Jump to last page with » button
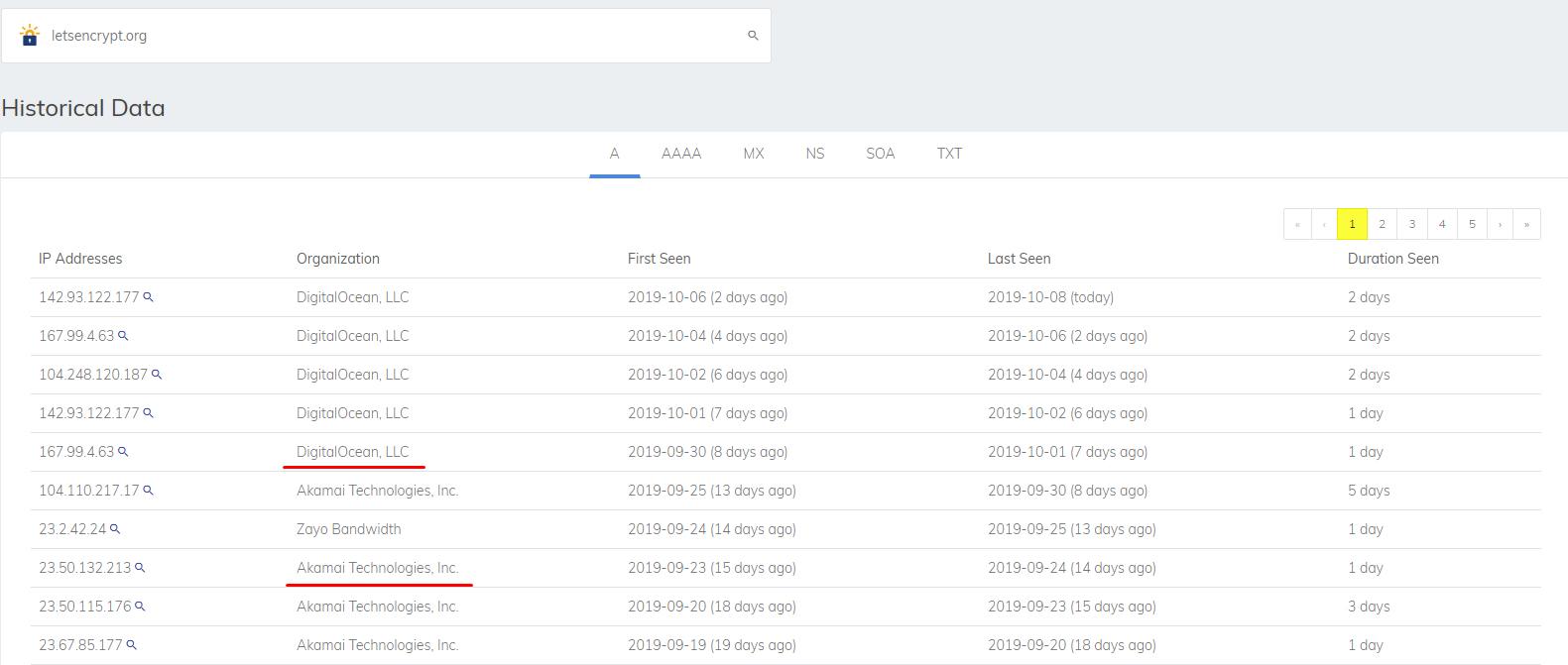 point(1526,224)
